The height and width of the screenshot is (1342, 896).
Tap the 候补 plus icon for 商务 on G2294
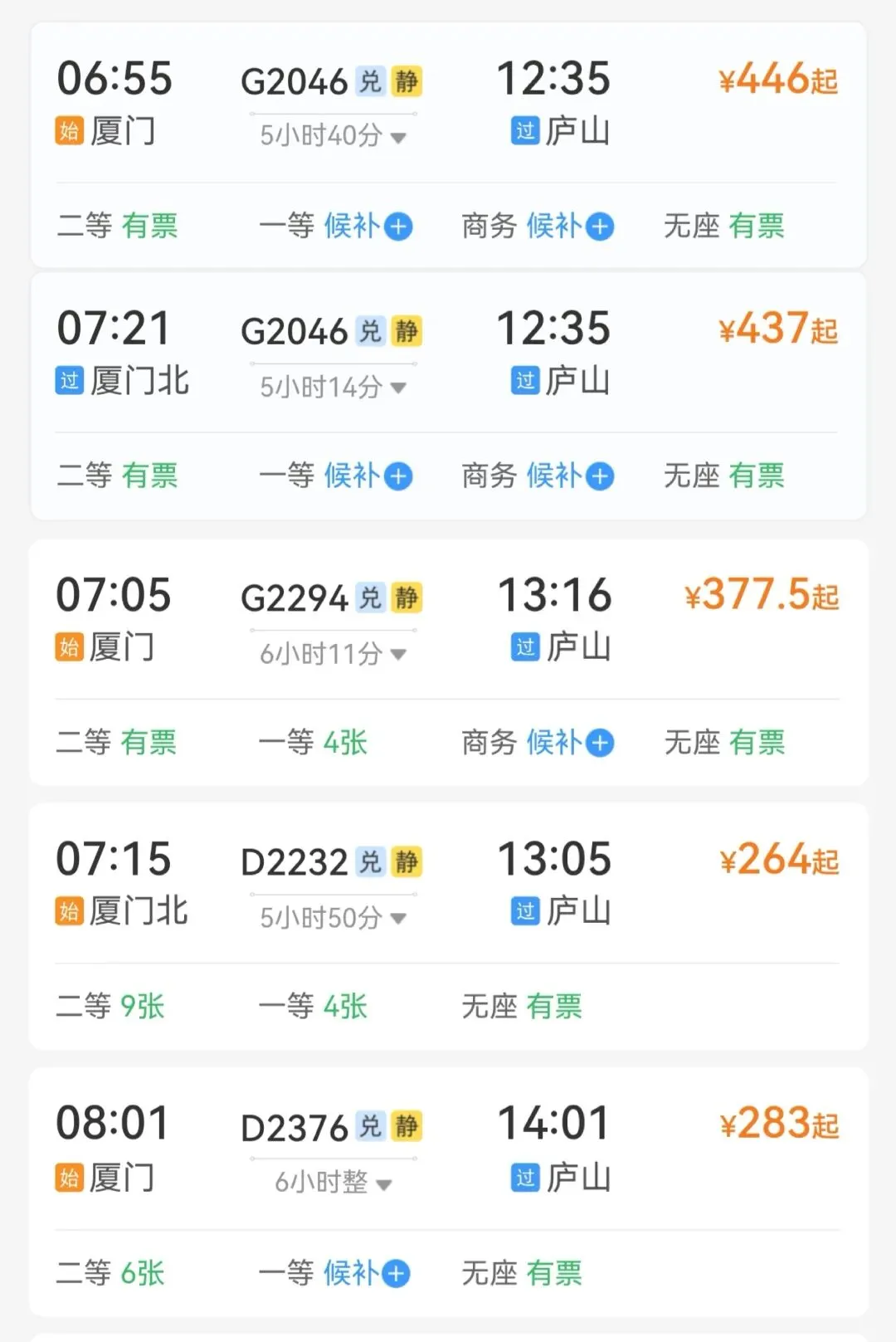[600, 743]
